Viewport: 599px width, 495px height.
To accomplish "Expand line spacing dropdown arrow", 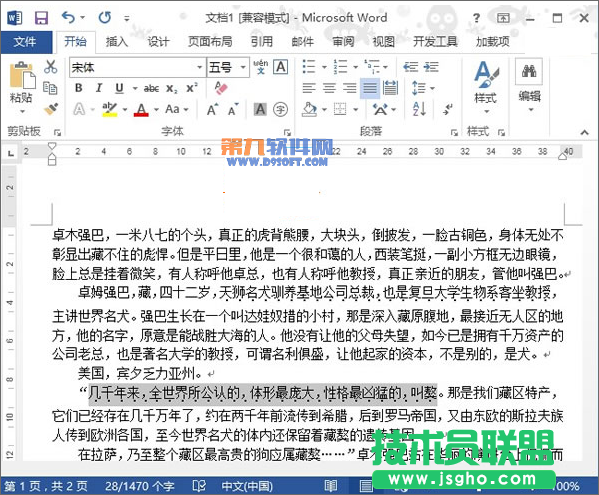I will click(x=432, y=89).
